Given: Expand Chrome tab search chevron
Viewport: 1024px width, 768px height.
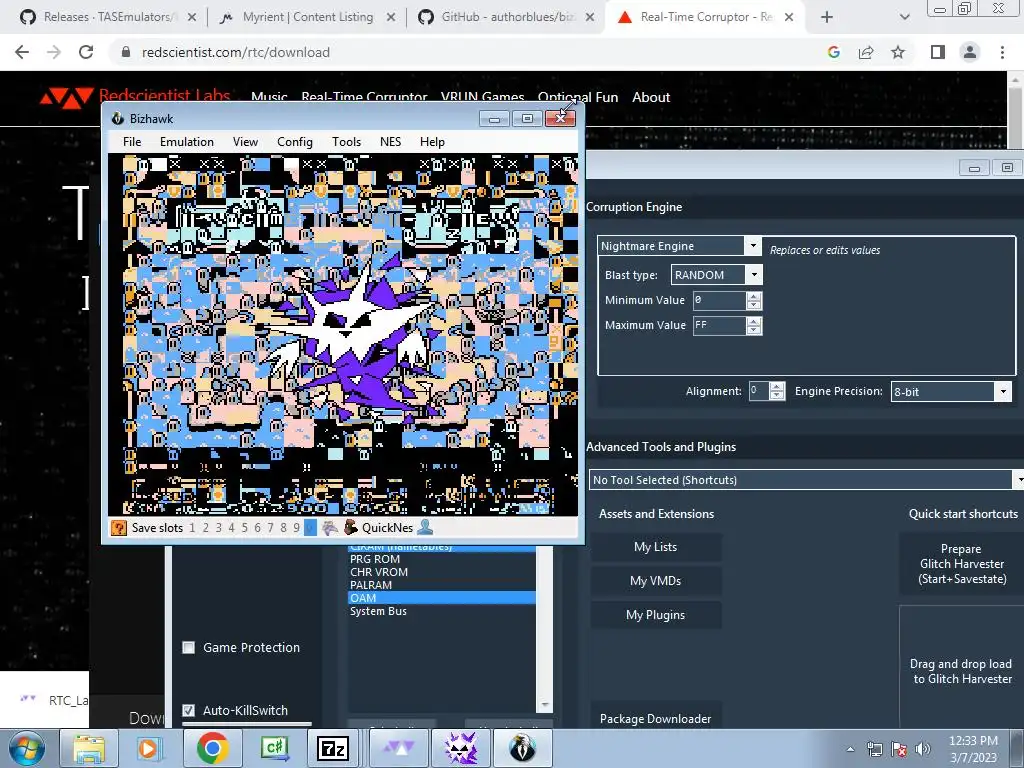Looking at the screenshot, I should point(904,17).
